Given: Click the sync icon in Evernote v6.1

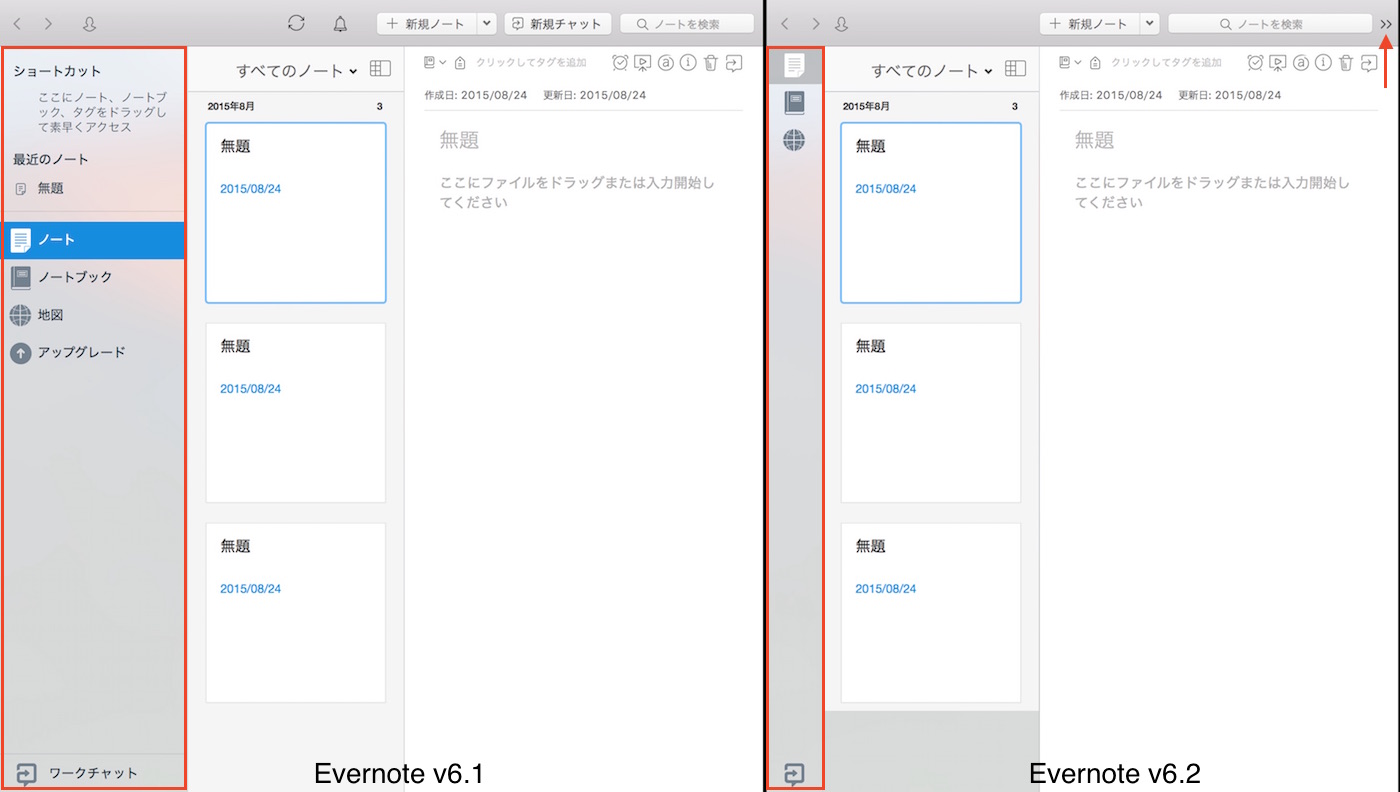Looking at the screenshot, I should point(296,23).
